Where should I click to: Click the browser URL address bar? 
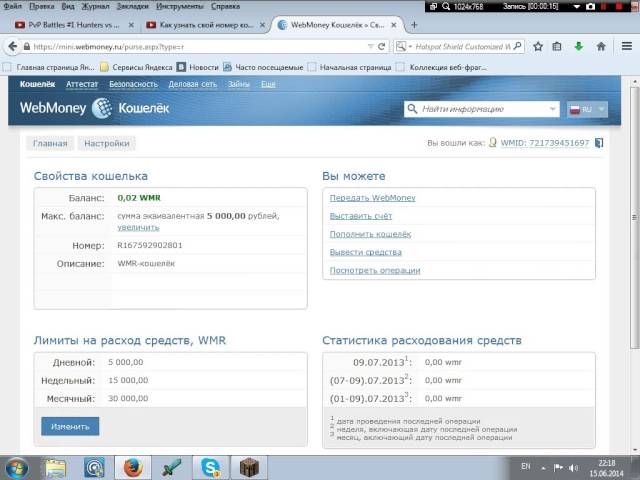198,47
